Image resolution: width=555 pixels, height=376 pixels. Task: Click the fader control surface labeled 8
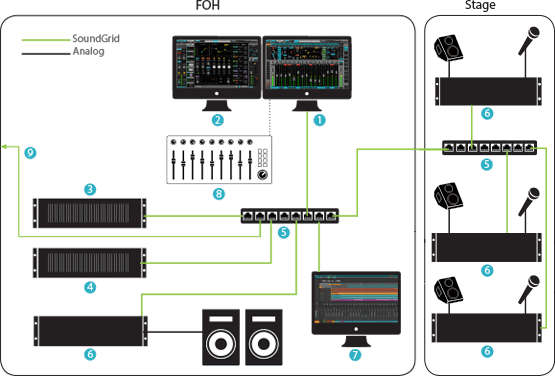219,160
